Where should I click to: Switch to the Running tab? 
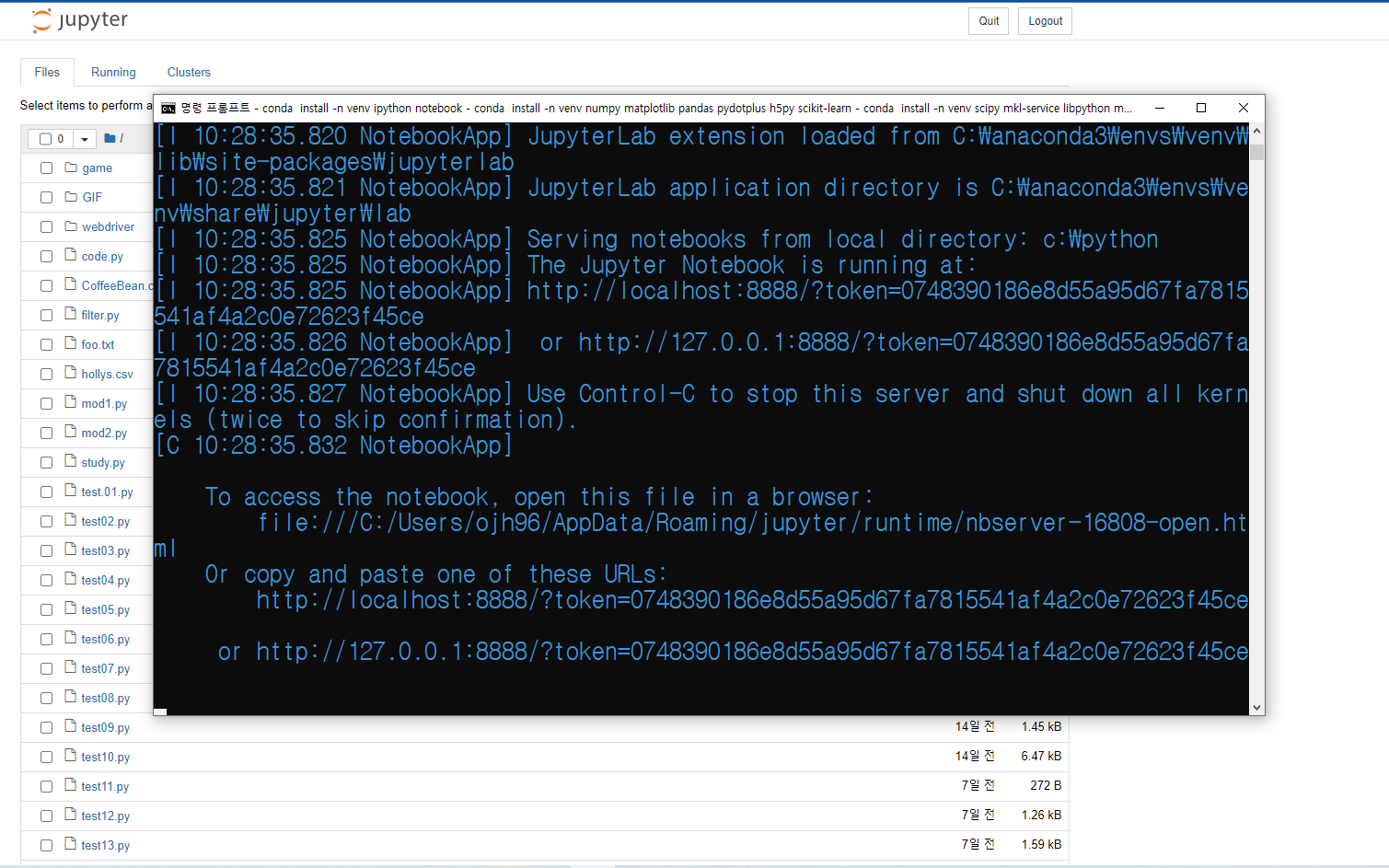pos(113,72)
